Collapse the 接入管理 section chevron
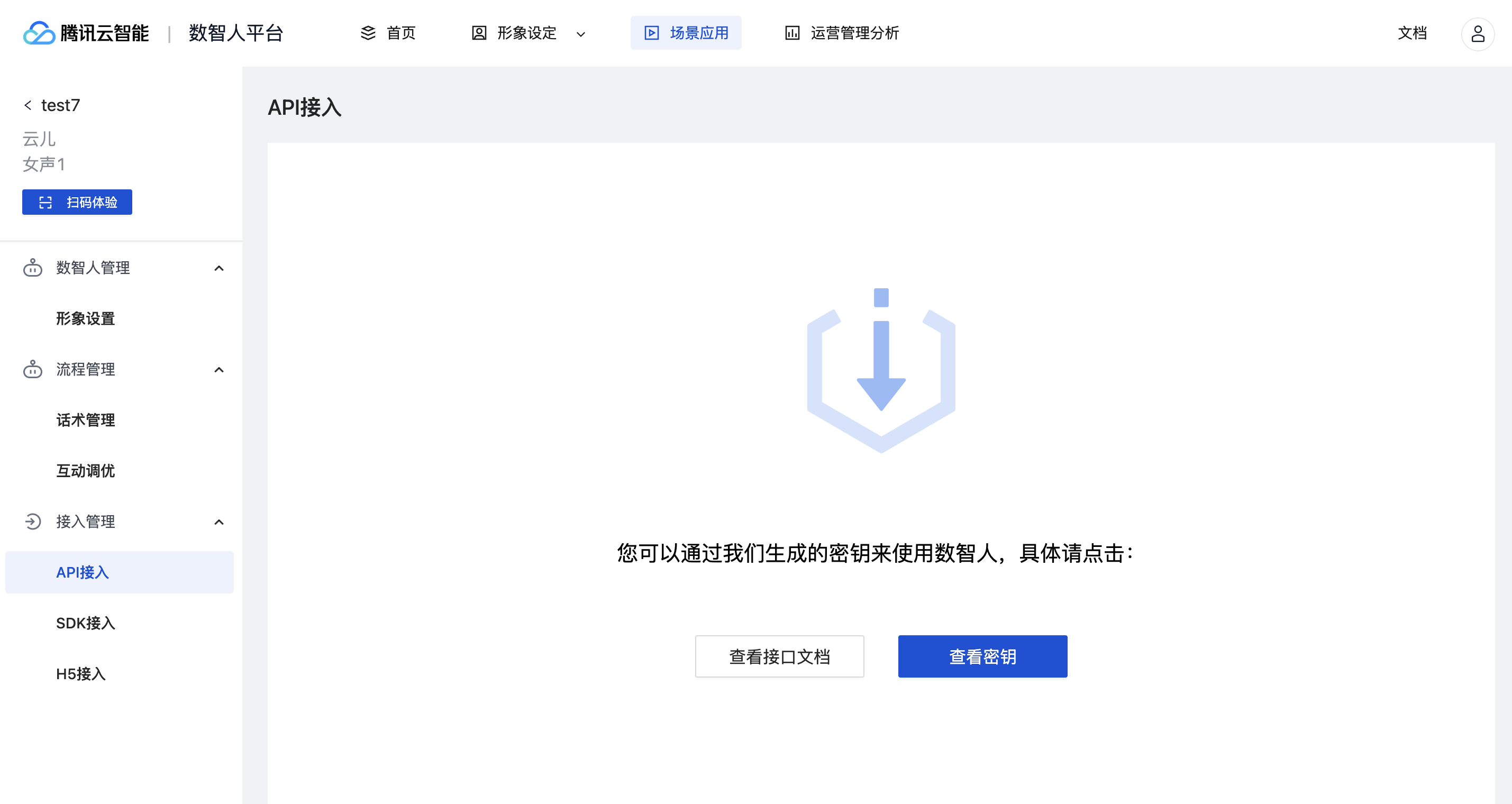 [219, 522]
